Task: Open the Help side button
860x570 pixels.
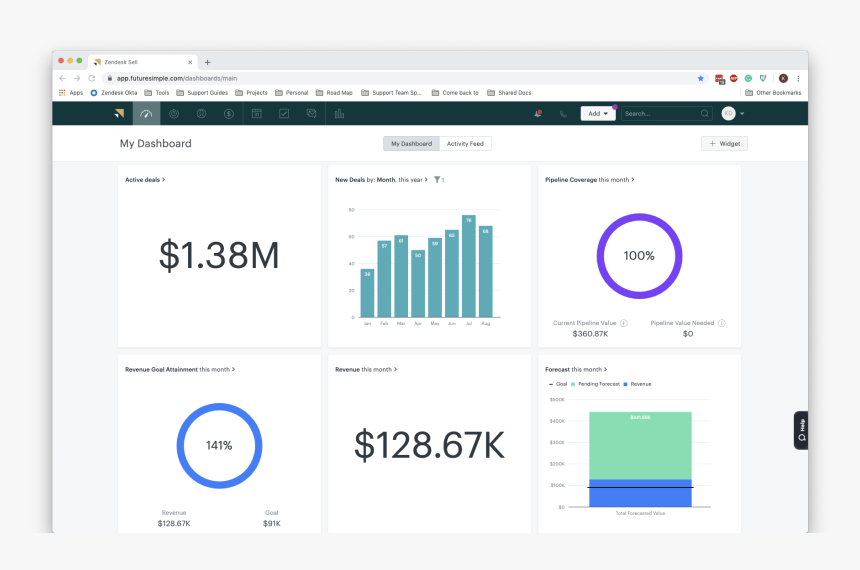Action: [x=801, y=430]
